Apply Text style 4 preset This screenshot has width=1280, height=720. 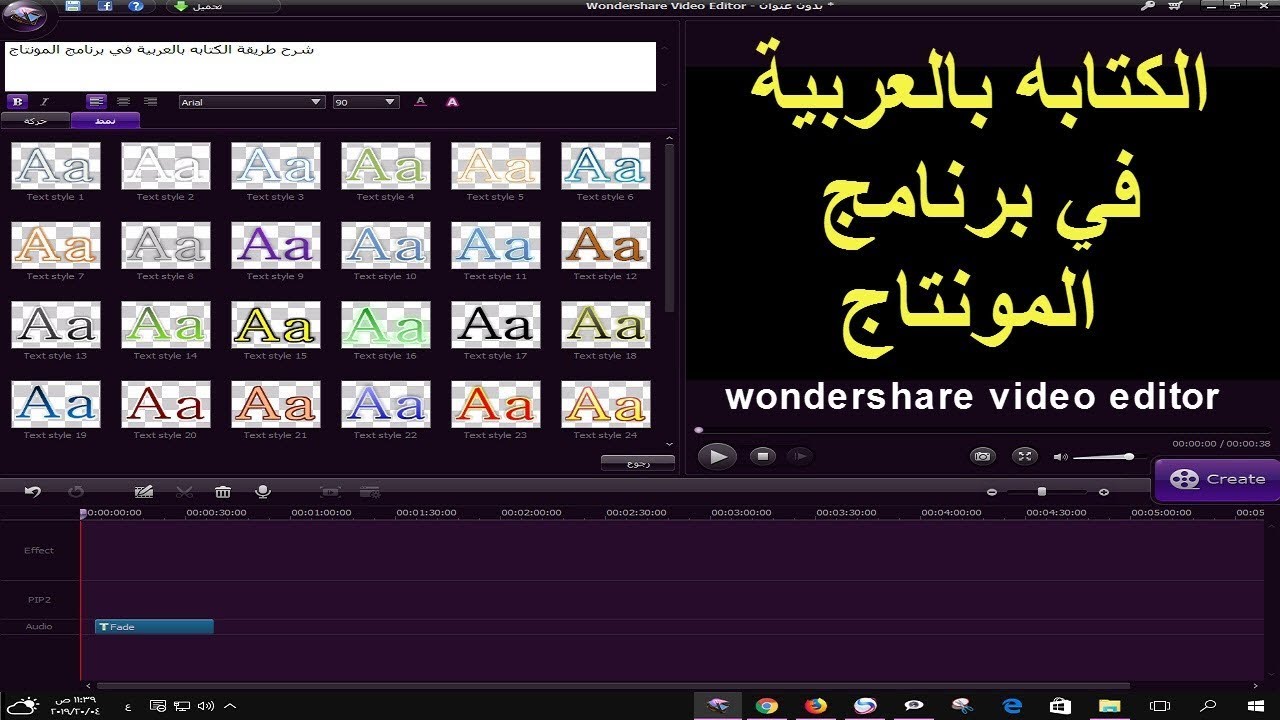[386, 166]
